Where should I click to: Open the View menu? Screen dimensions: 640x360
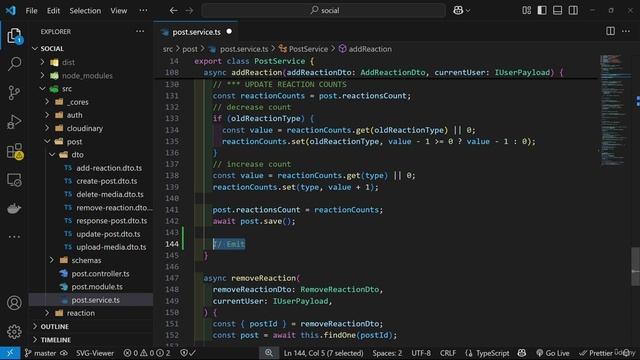coord(119,11)
